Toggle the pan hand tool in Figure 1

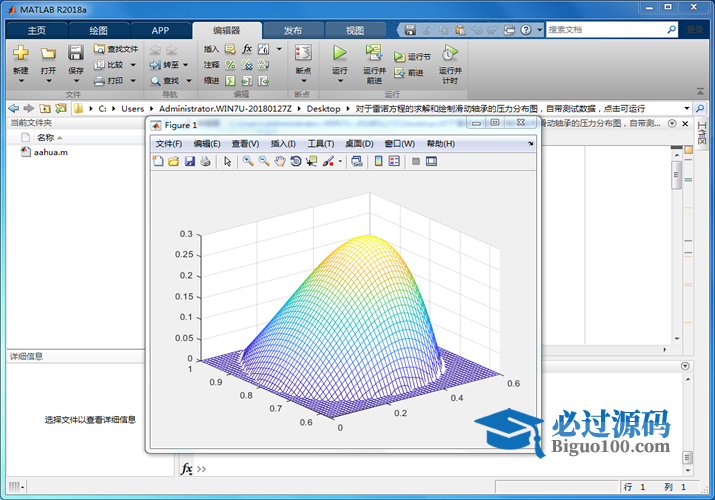click(280, 161)
